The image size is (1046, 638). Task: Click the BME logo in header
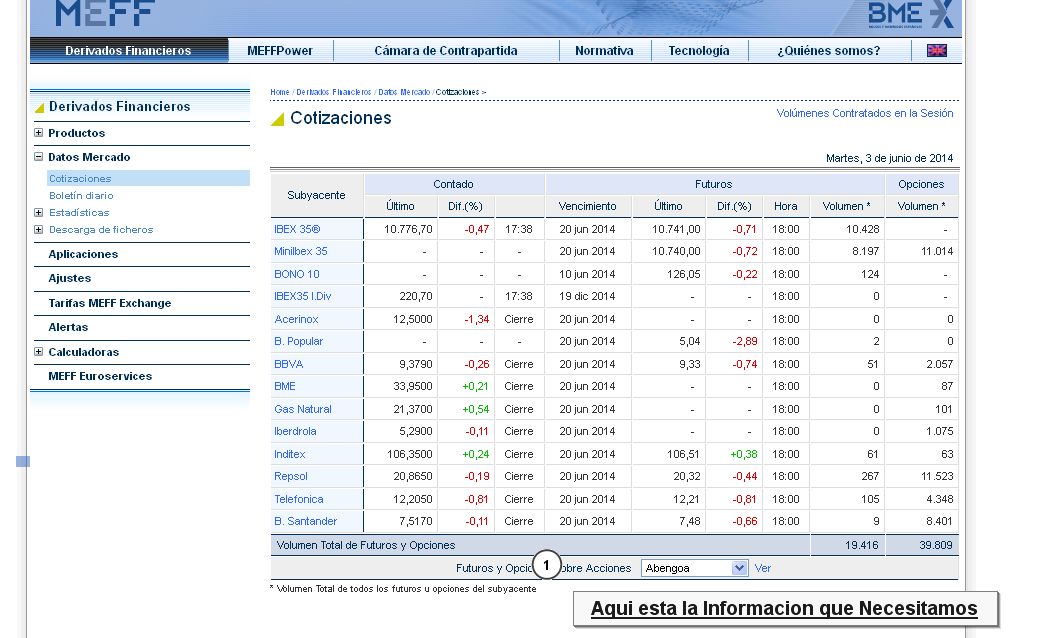click(x=911, y=14)
